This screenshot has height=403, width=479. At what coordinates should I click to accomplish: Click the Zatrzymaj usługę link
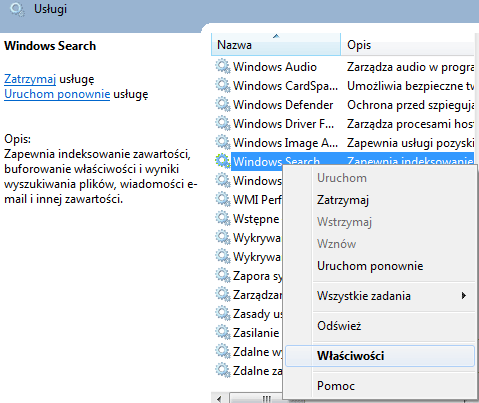click(30, 79)
